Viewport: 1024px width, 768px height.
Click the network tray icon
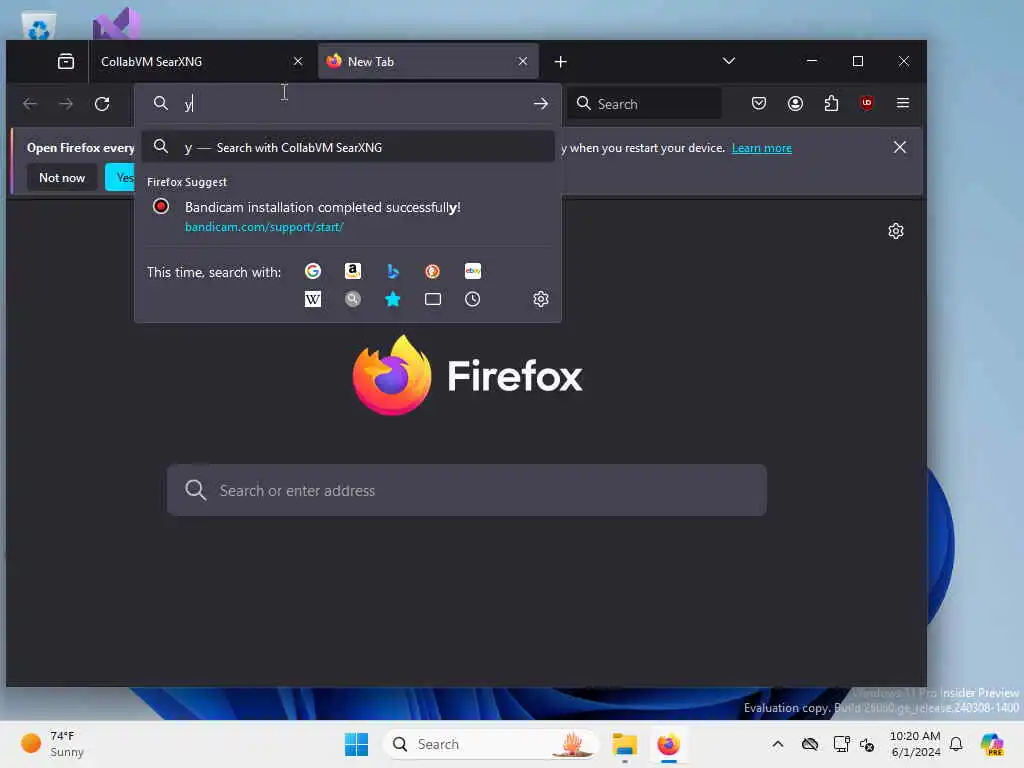click(841, 744)
